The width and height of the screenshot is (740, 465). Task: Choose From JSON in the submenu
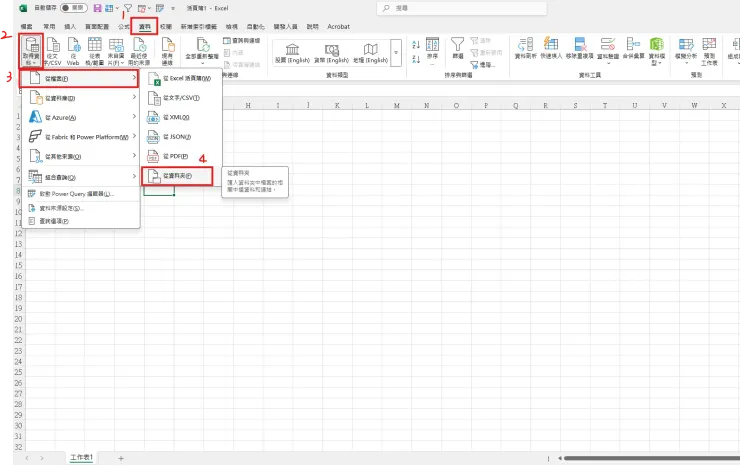point(181,137)
